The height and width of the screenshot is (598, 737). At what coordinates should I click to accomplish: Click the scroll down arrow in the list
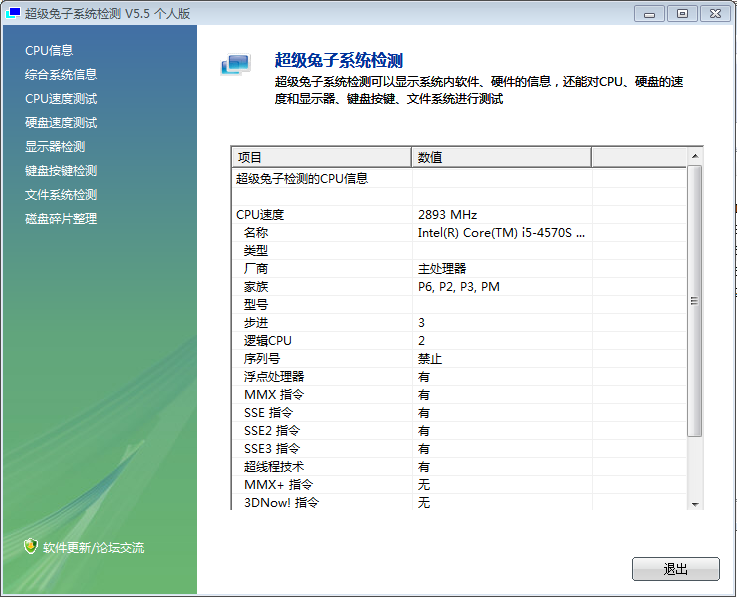click(x=695, y=502)
